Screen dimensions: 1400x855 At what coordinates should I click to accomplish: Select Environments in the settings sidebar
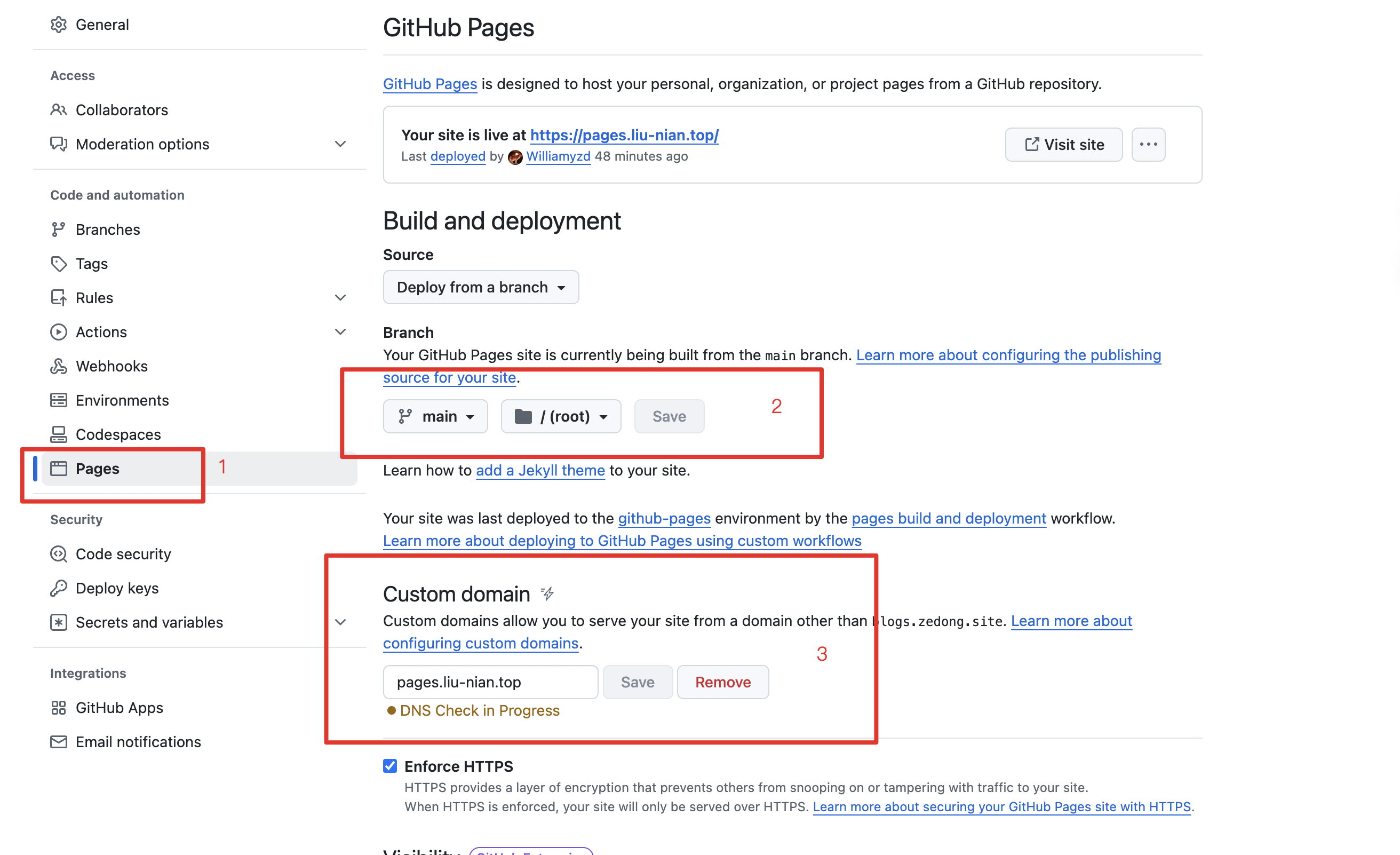pyautogui.click(x=122, y=400)
